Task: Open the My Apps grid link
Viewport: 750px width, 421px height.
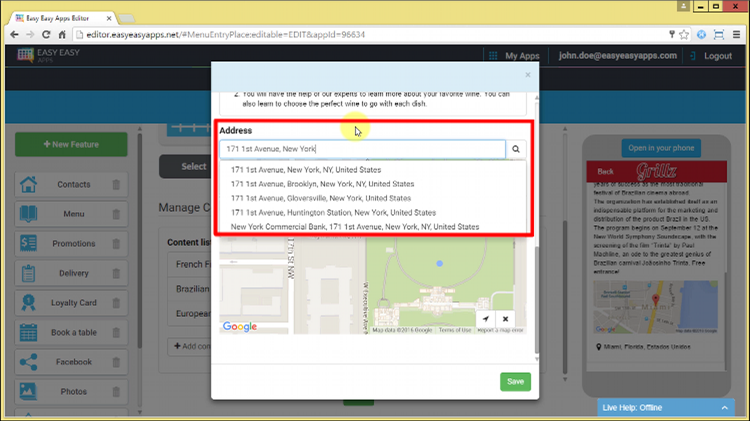Action: [x=514, y=55]
